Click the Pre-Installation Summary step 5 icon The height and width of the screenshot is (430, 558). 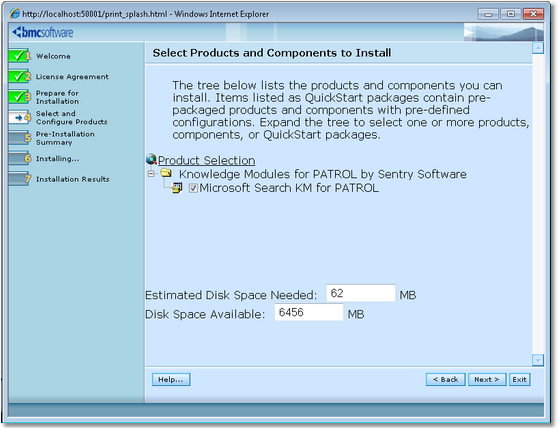pyautogui.click(x=20, y=138)
